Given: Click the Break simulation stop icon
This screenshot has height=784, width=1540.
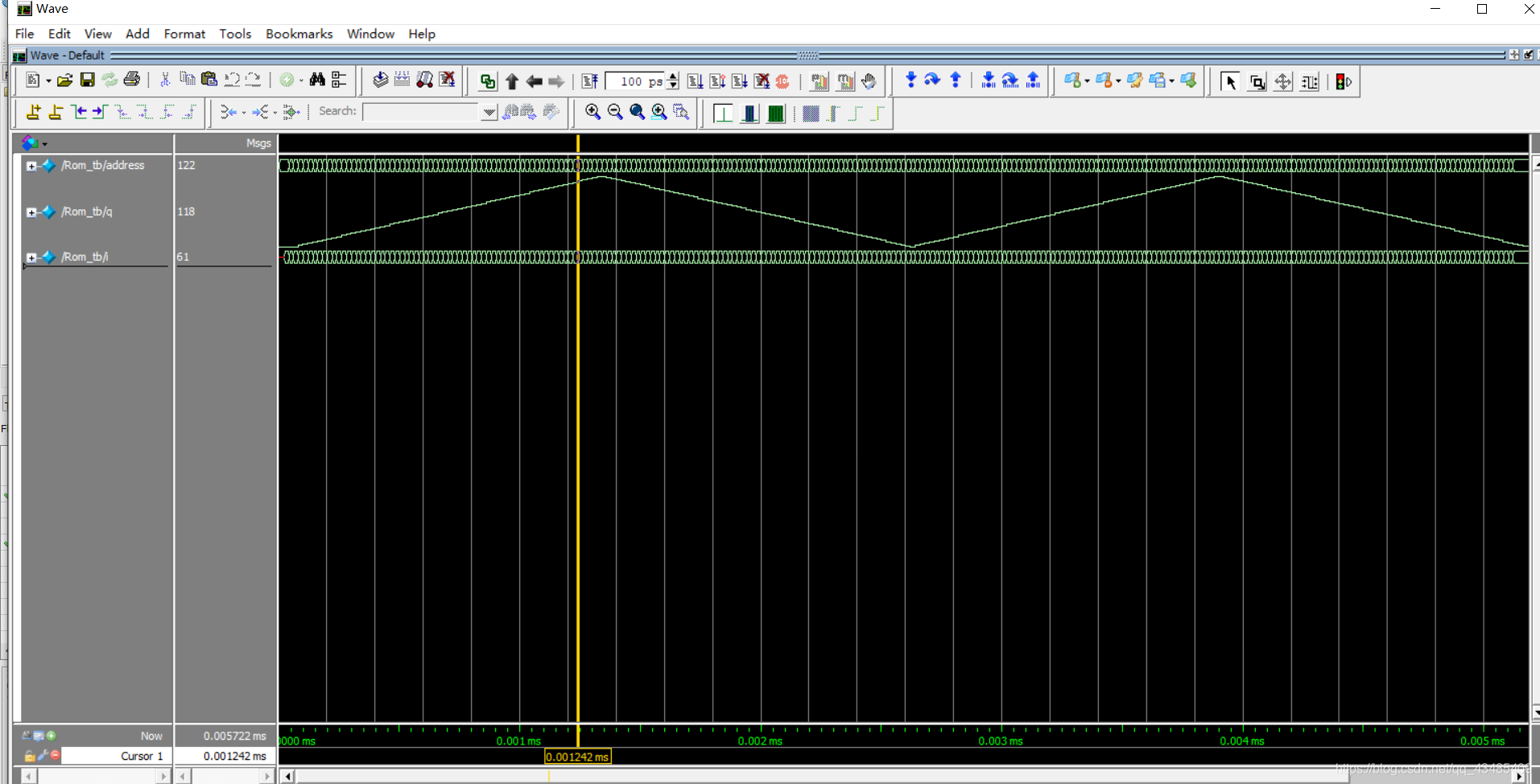Looking at the screenshot, I should click(x=782, y=81).
